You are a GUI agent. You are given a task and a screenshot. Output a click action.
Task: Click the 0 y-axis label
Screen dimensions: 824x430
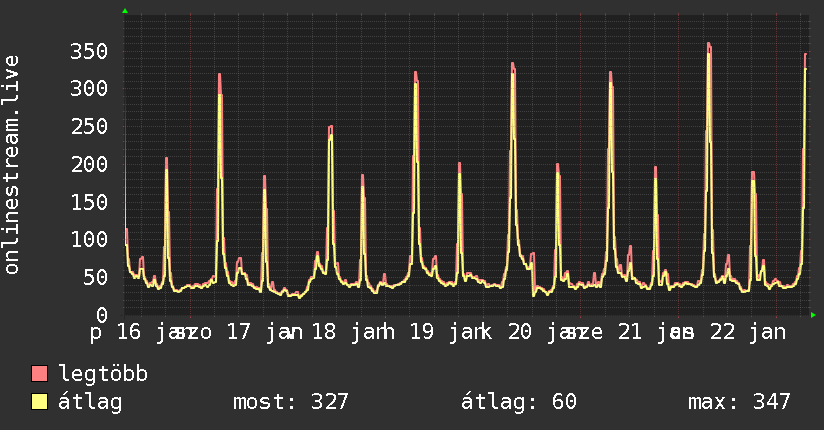pyautogui.click(x=102, y=315)
